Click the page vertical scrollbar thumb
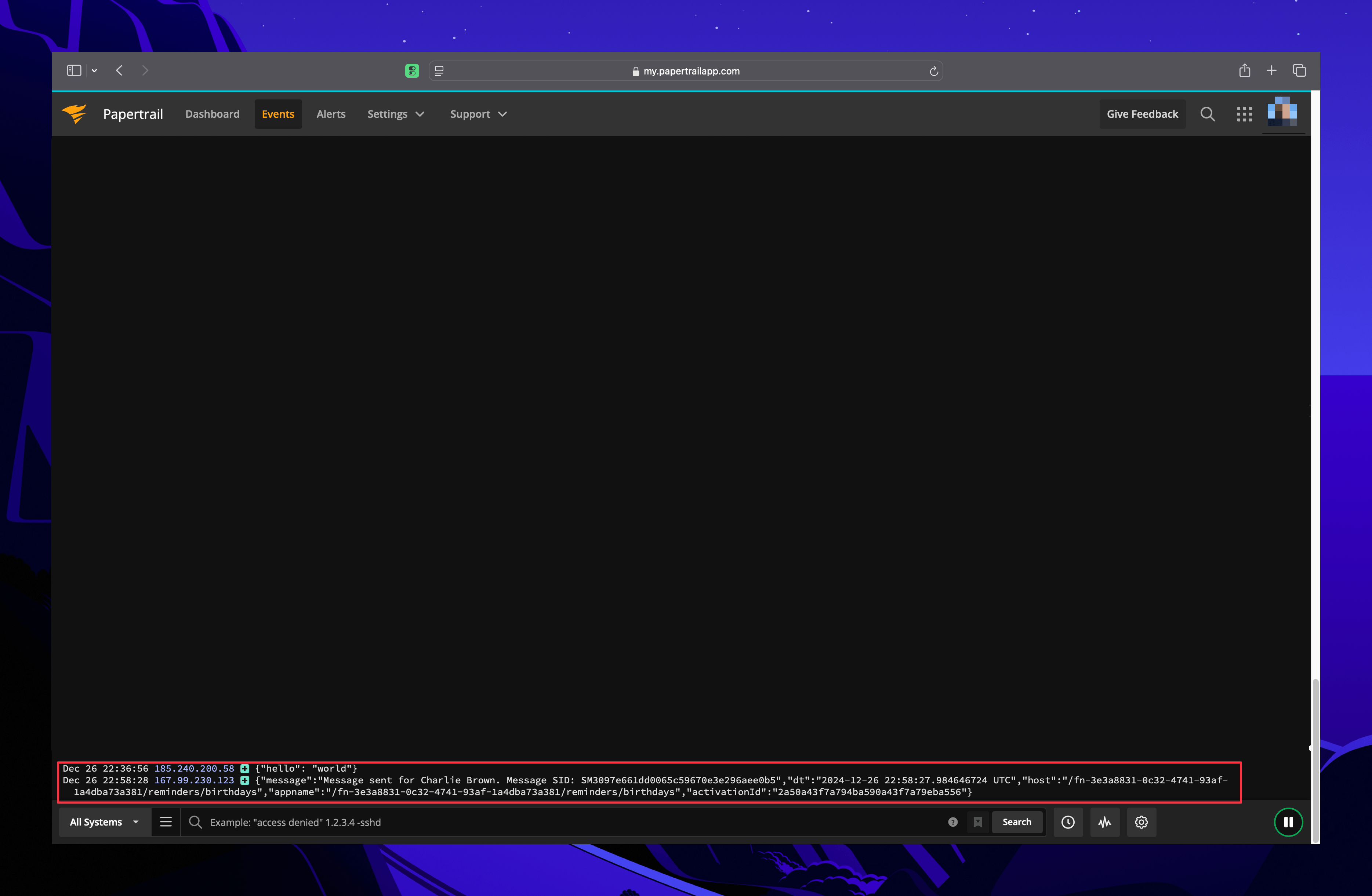The width and height of the screenshot is (1372, 896). click(x=1315, y=761)
